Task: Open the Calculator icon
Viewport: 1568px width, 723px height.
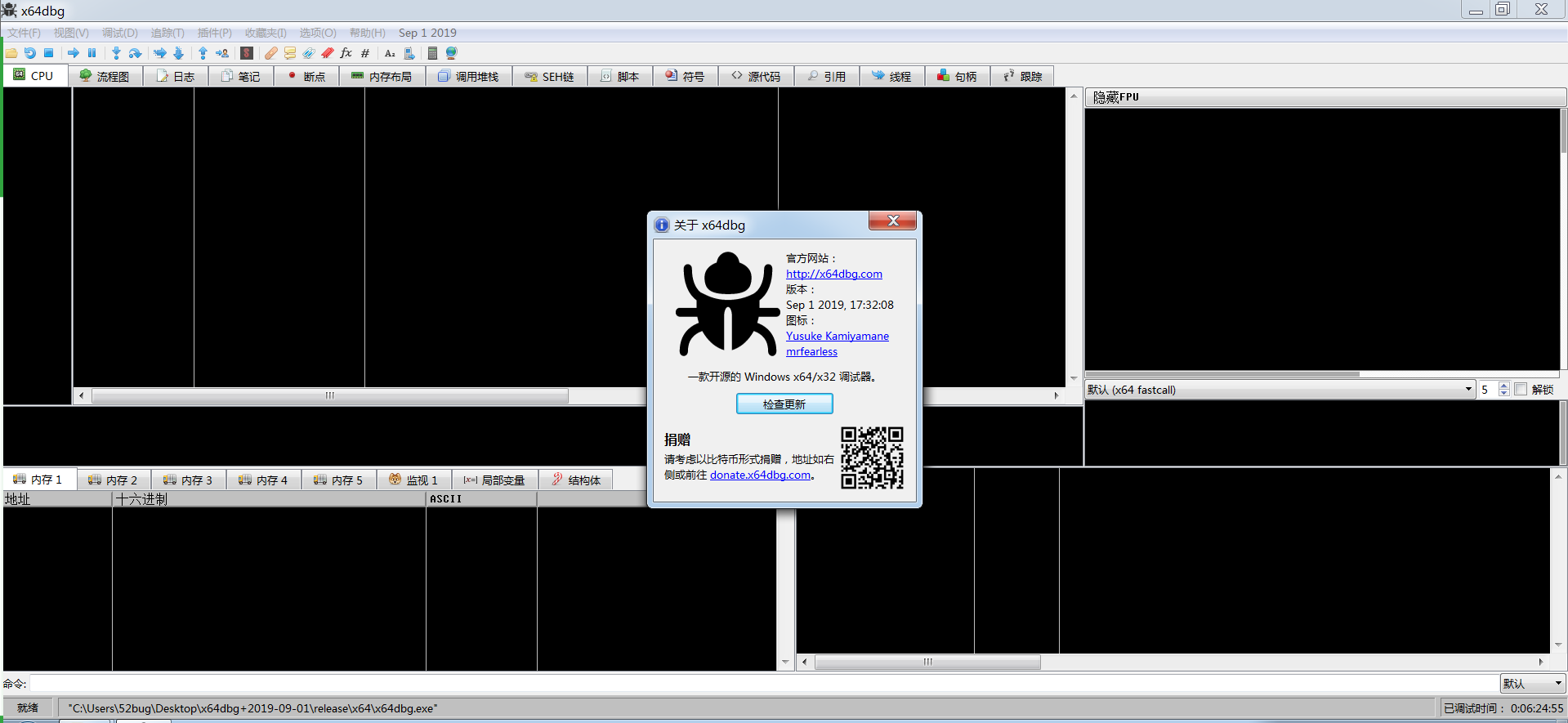Action: [432, 53]
